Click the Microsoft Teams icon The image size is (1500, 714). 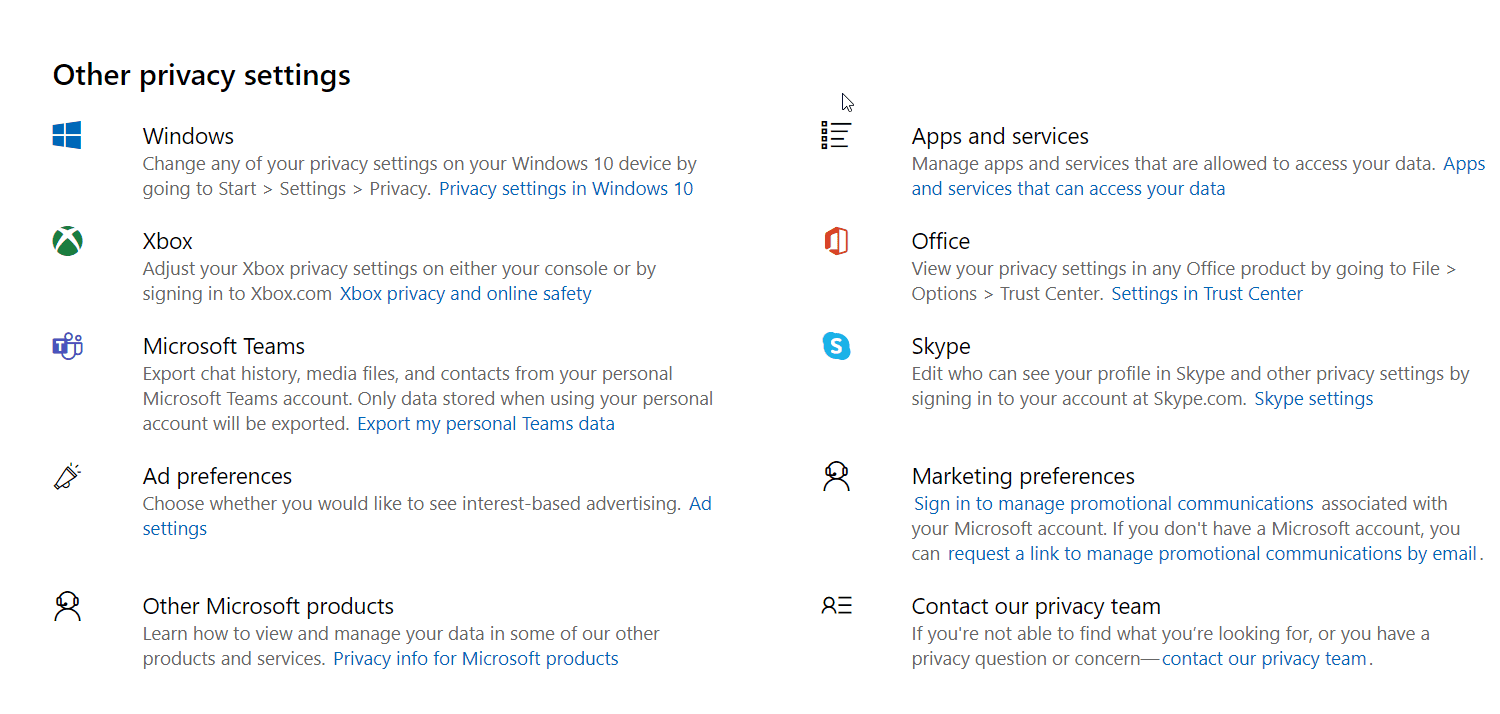[66, 345]
